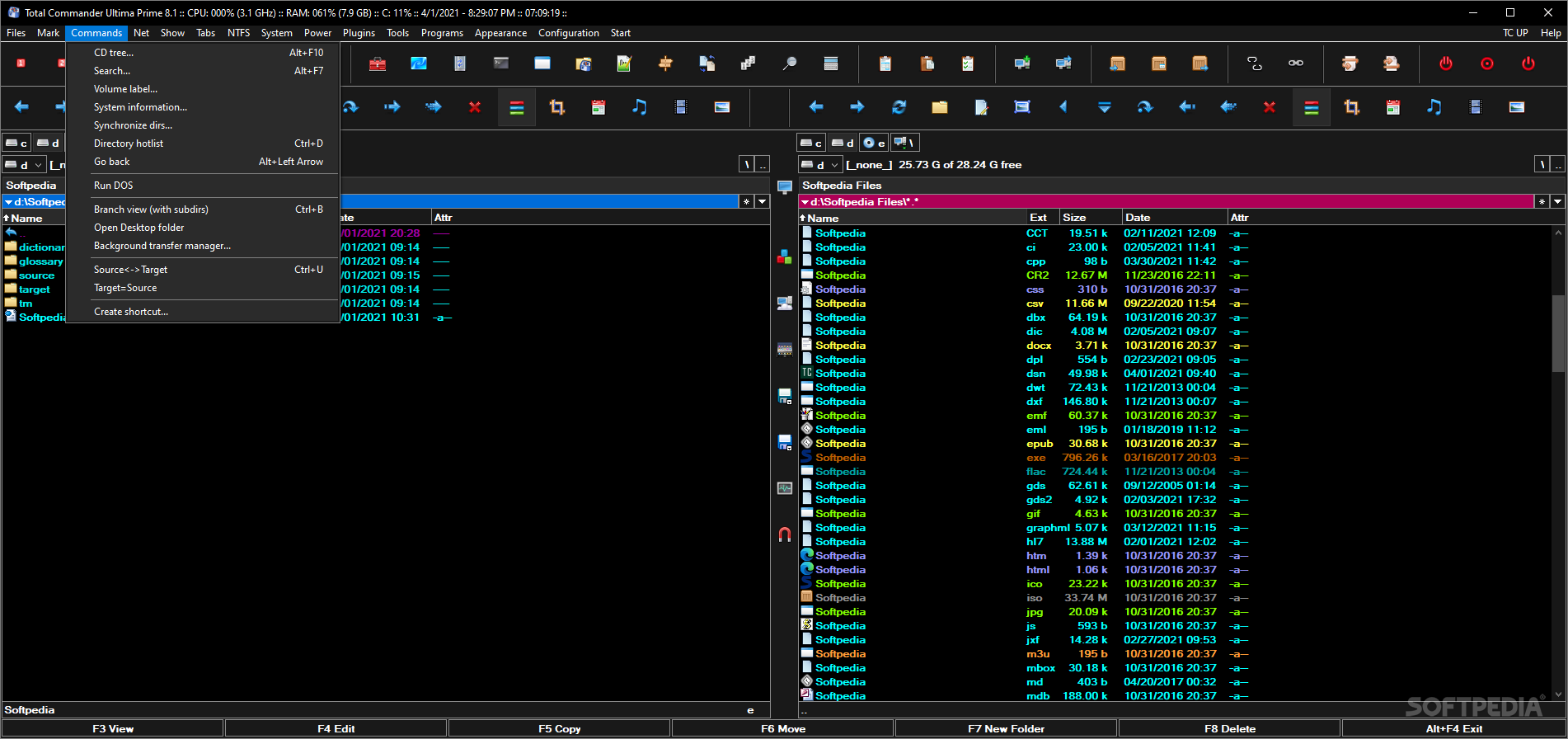Open right panel directory history arrow
This screenshot has width=1568, height=739.
pyautogui.click(x=1557, y=201)
